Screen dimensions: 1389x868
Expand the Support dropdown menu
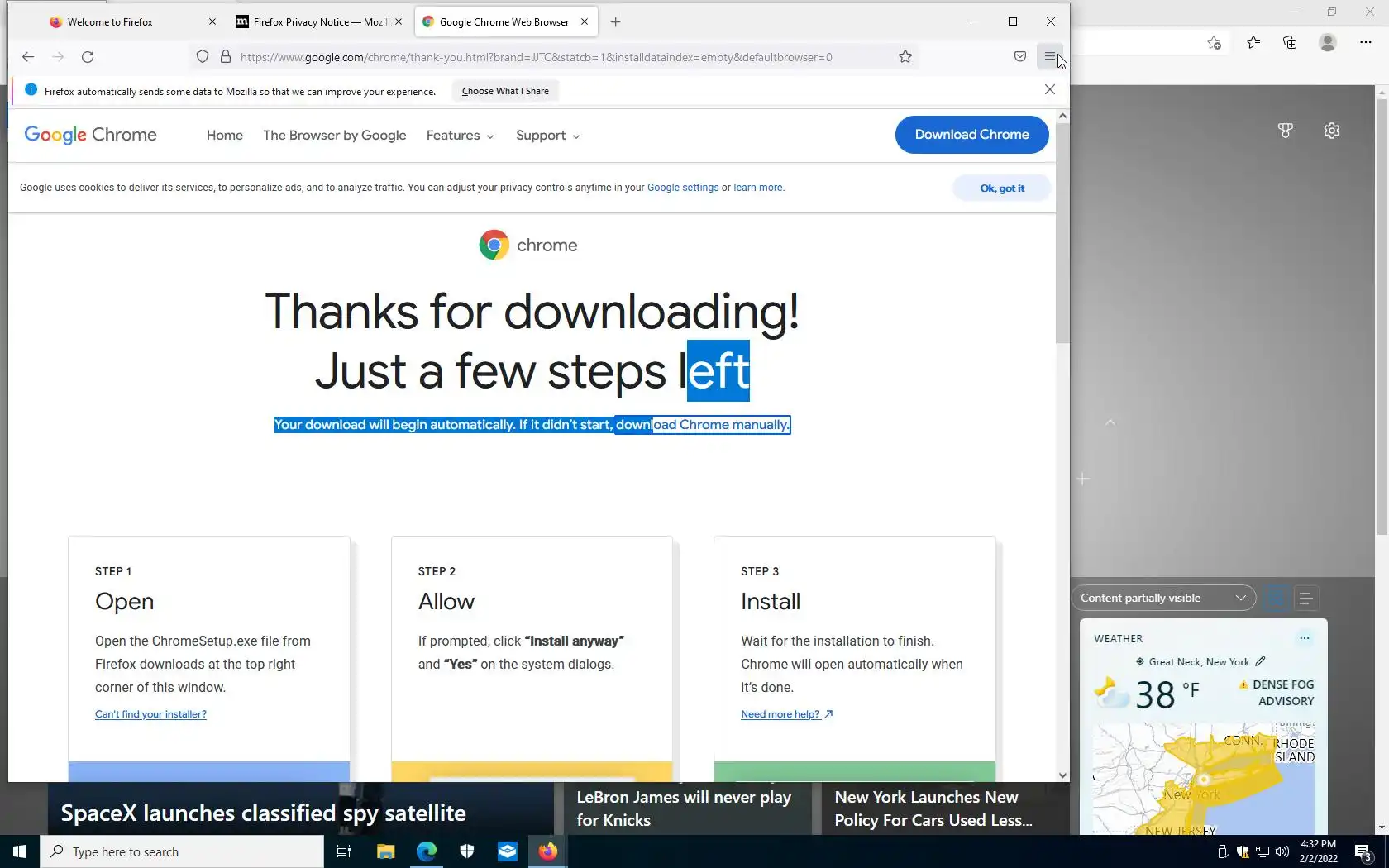click(548, 136)
